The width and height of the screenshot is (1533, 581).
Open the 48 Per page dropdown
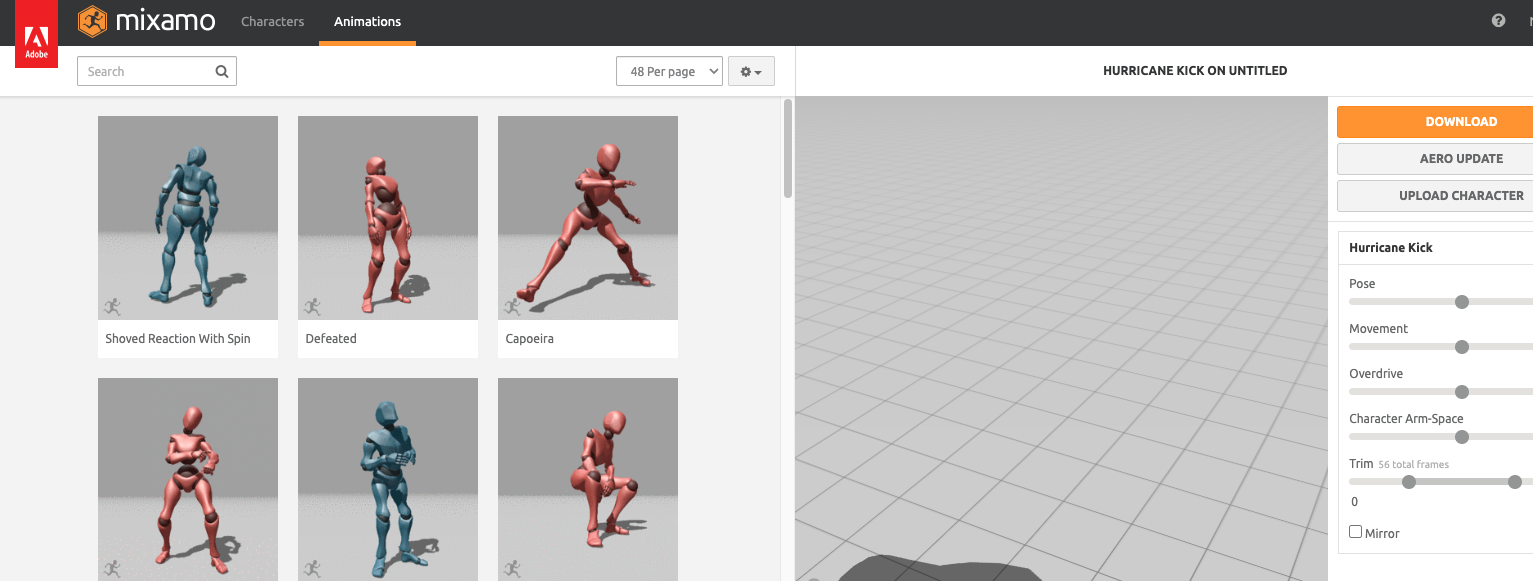(670, 71)
